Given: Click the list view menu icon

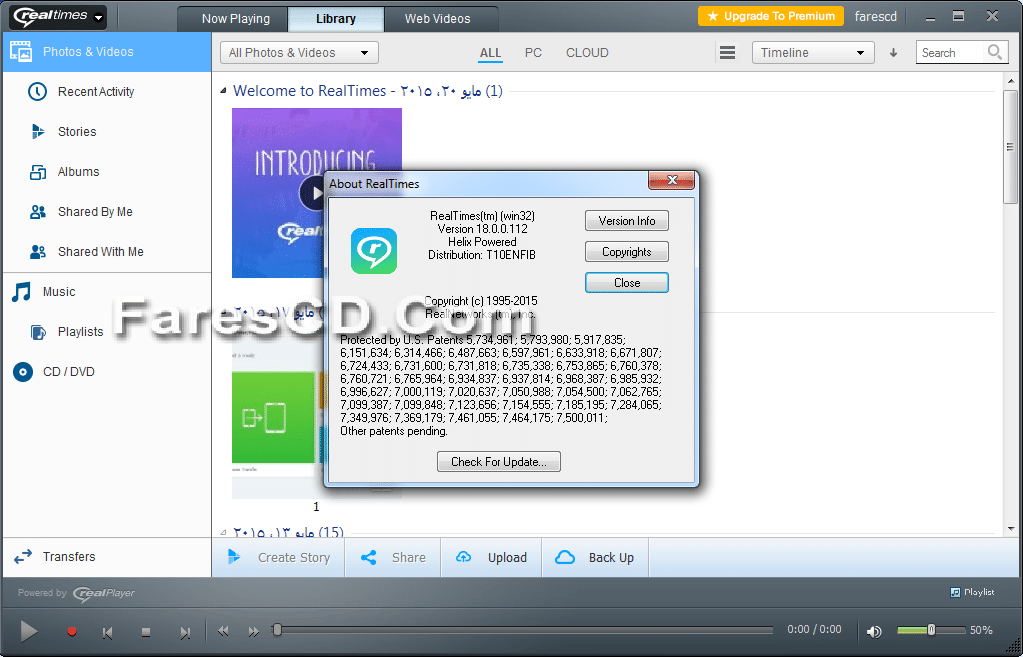Looking at the screenshot, I should pos(727,53).
